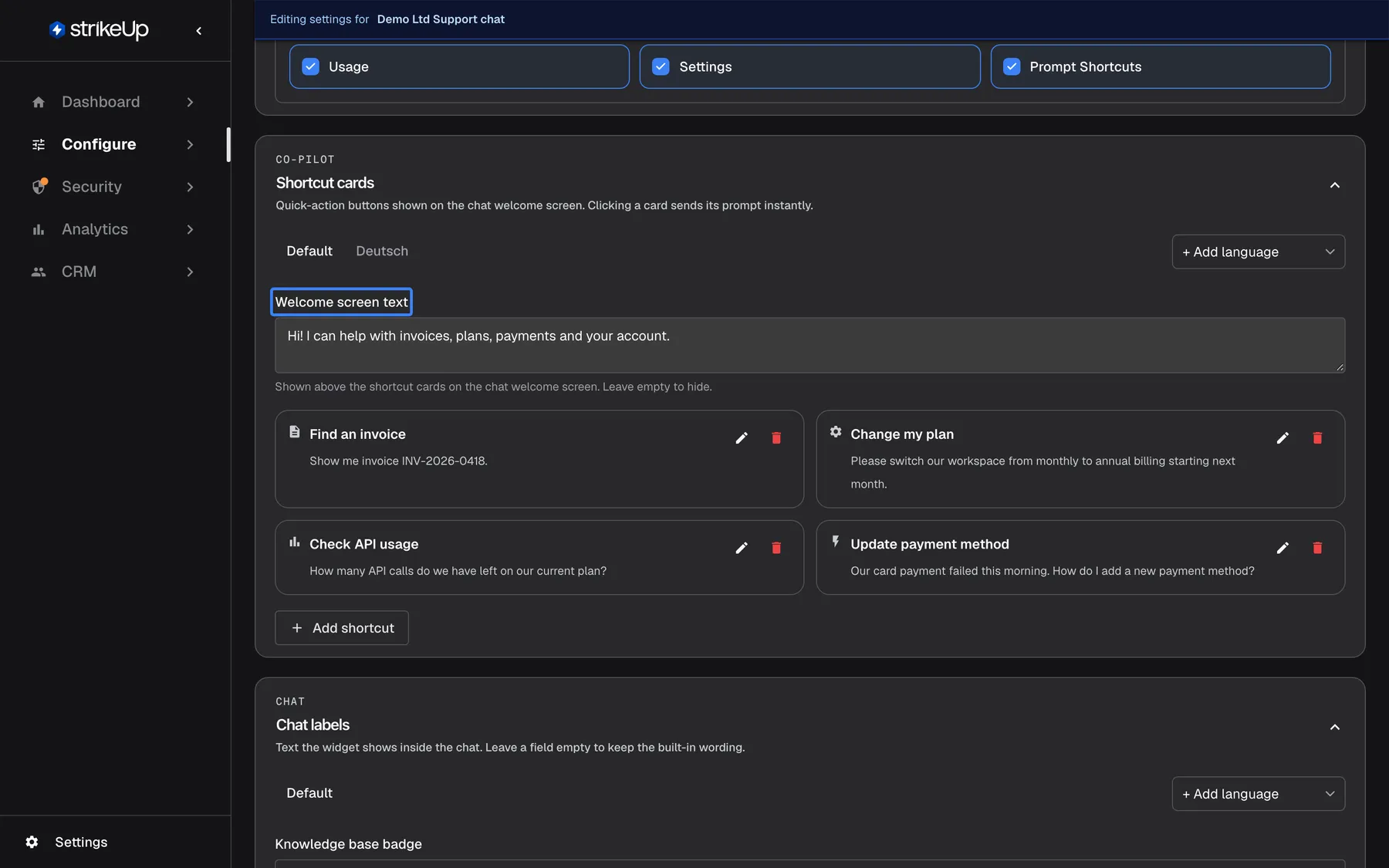Select the Default tab in Chat labels

coord(309,793)
